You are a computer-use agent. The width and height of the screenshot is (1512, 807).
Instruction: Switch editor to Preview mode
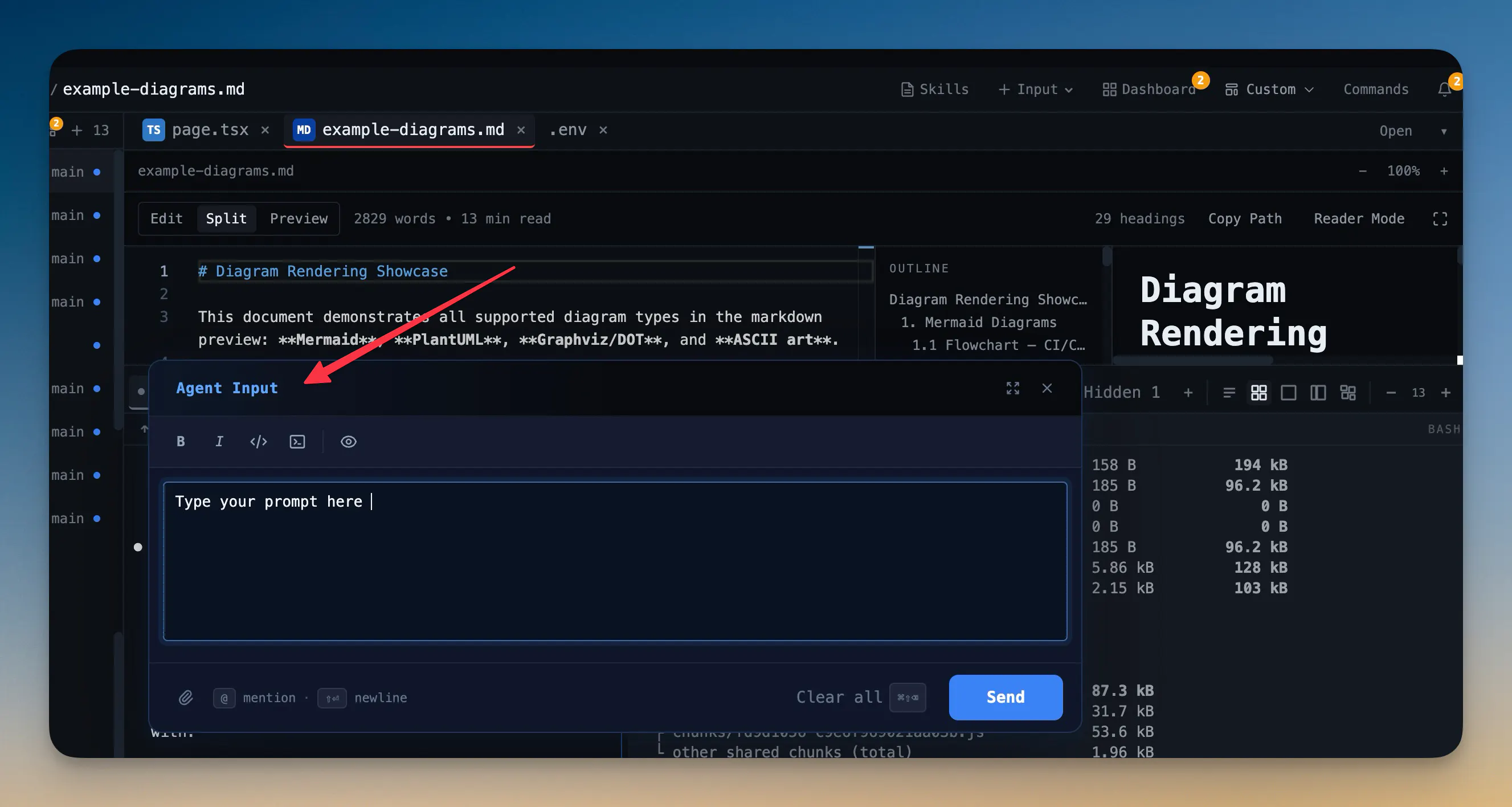299,218
